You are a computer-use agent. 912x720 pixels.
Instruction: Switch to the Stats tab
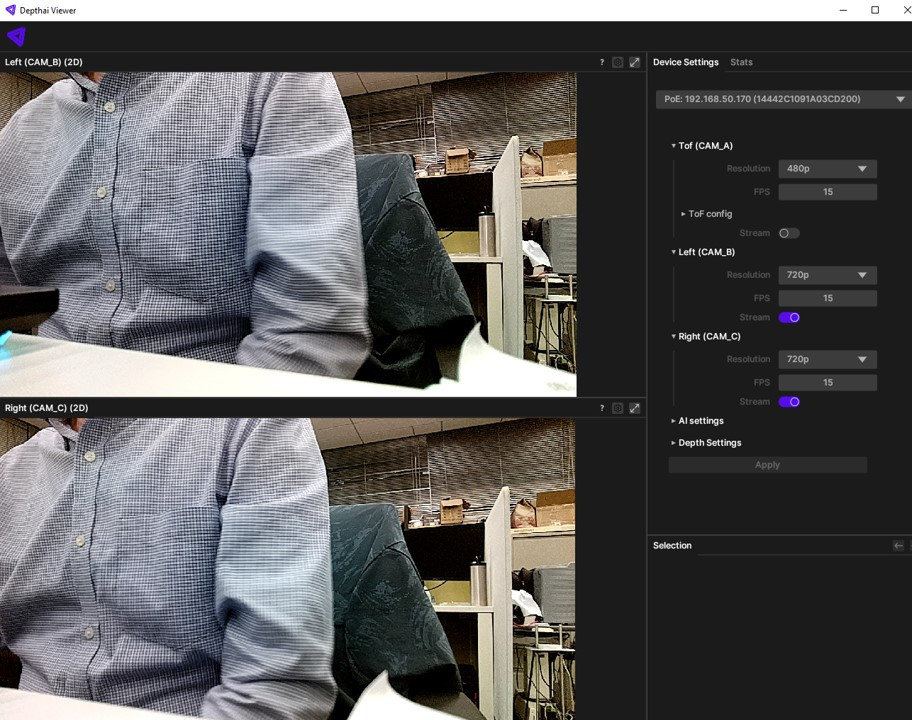click(741, 62)
